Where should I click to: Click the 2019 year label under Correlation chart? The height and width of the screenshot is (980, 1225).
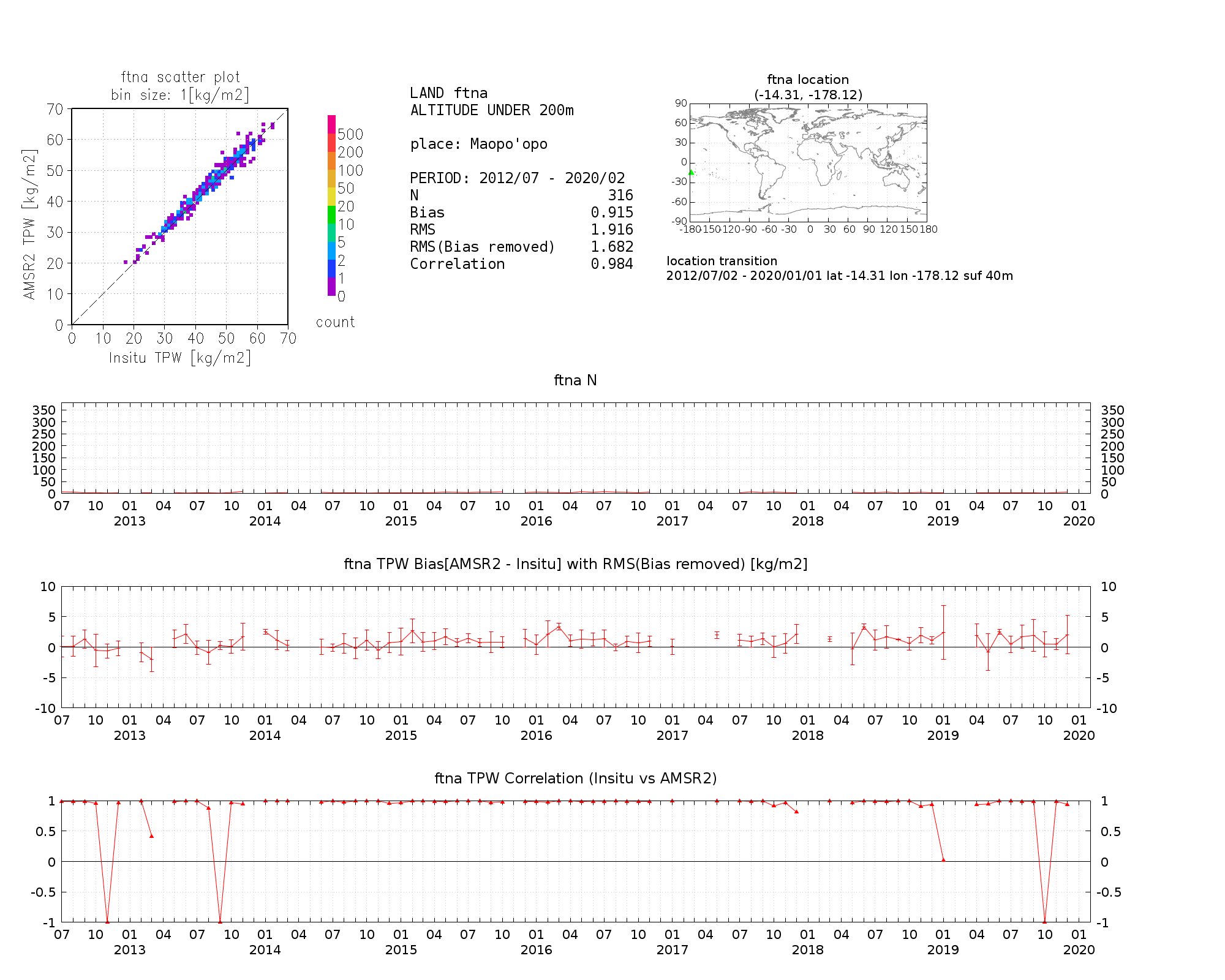pyautogui.click(x=943, y=950)
